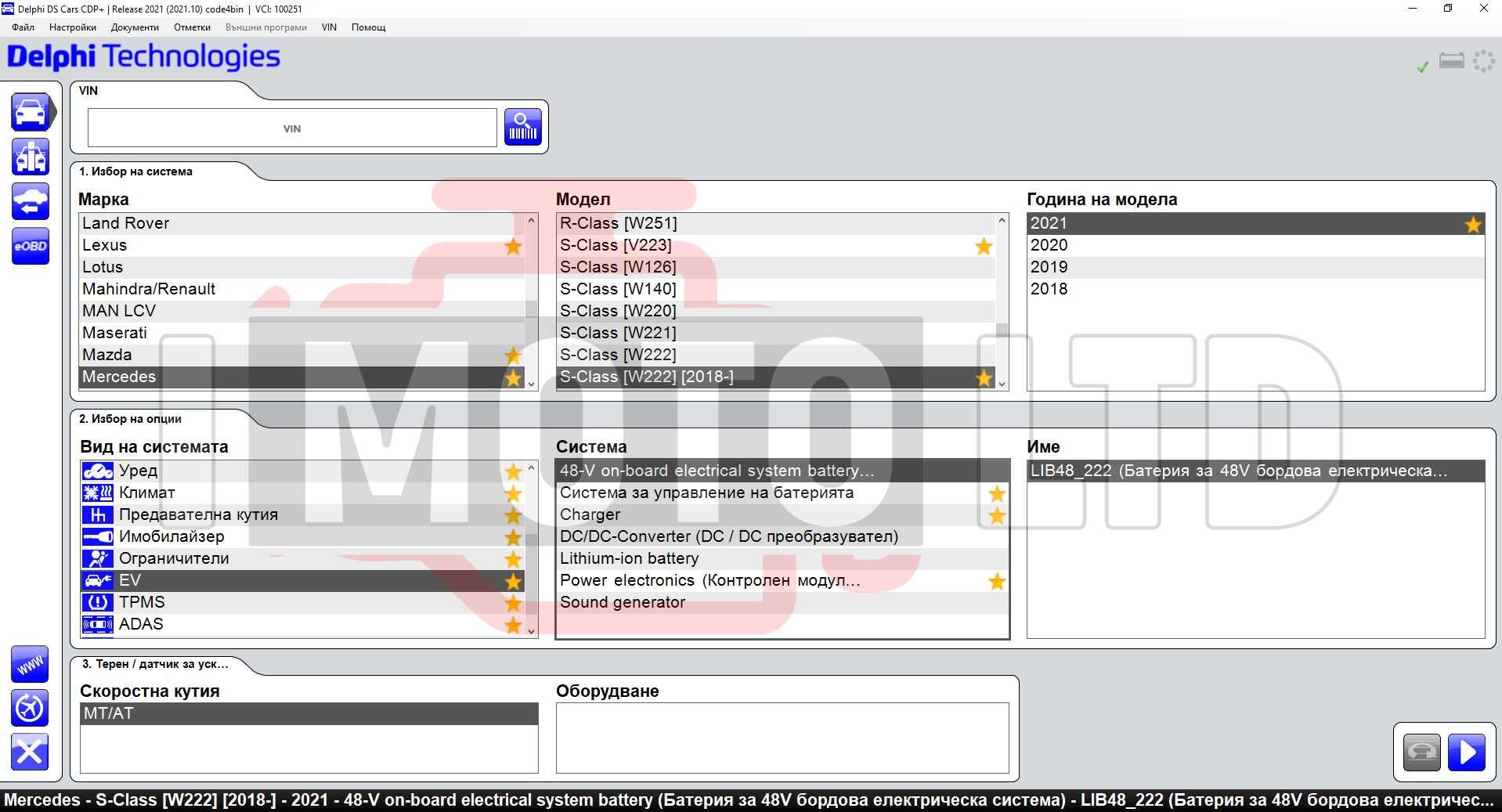The width and height of the screenshot is (1502, 812).
Task: Toggle favourite star for Power electronics
Action: [x=996, y=582]
